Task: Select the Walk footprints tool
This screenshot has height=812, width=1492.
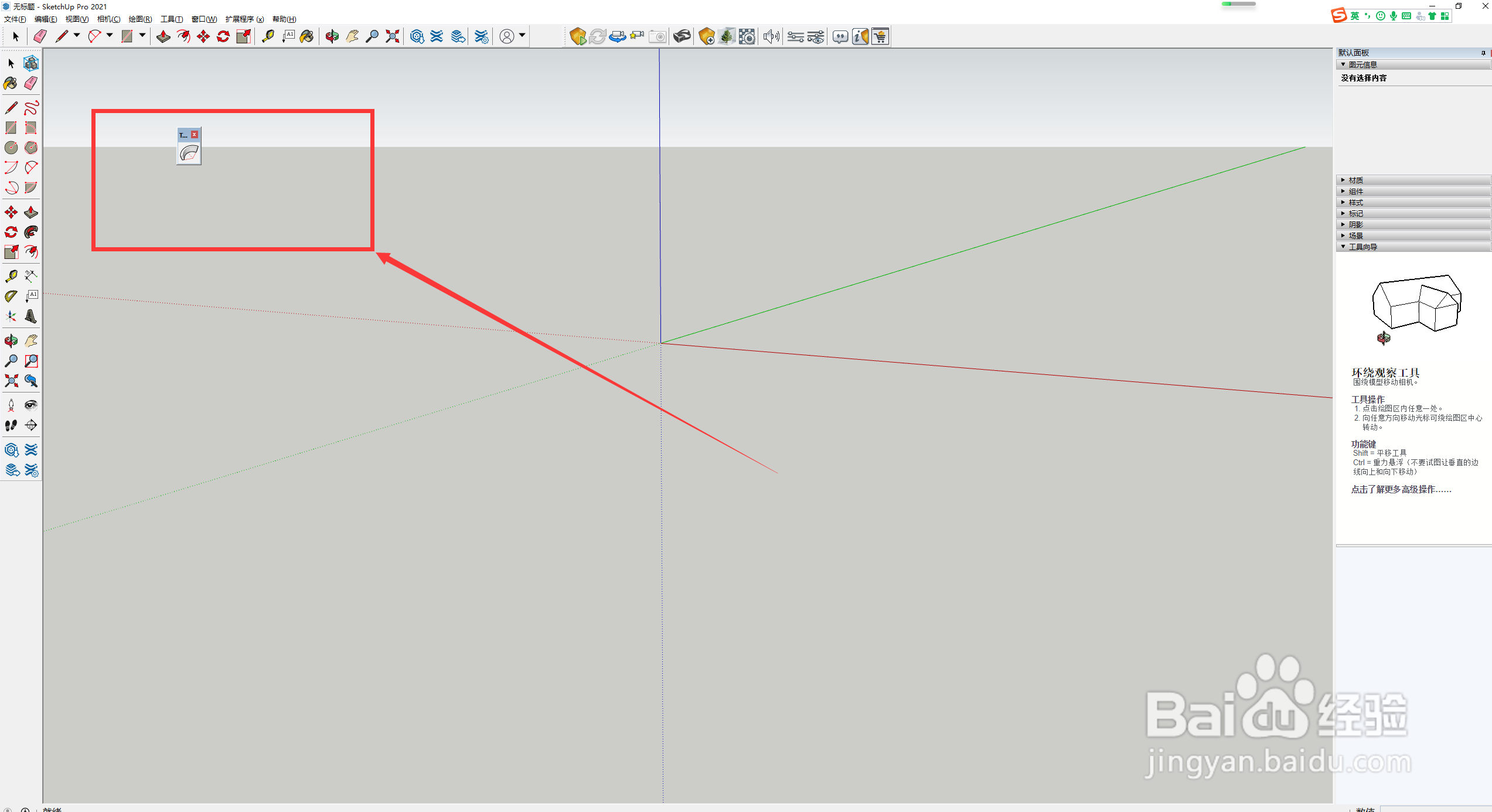Action: click(11, 425)
